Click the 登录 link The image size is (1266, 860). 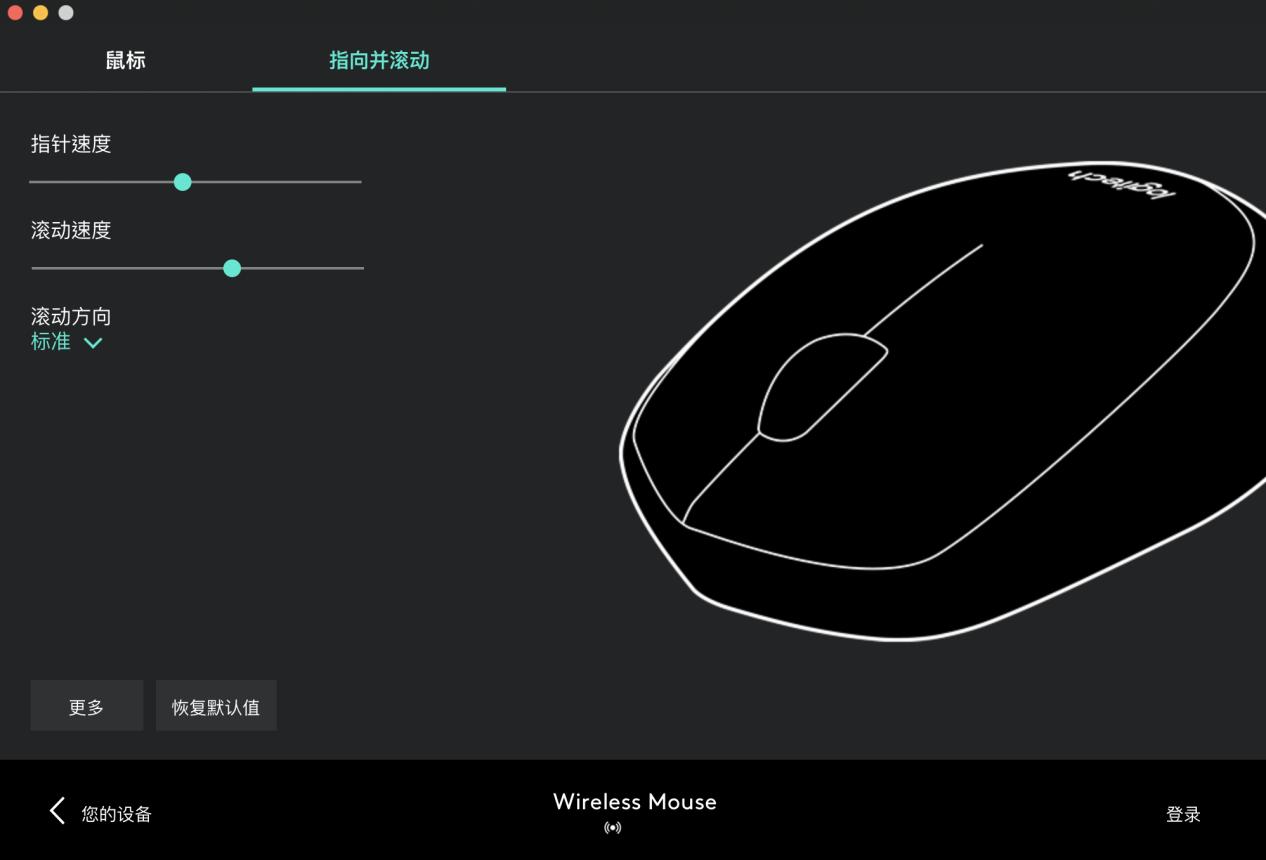pos(1183,814)
